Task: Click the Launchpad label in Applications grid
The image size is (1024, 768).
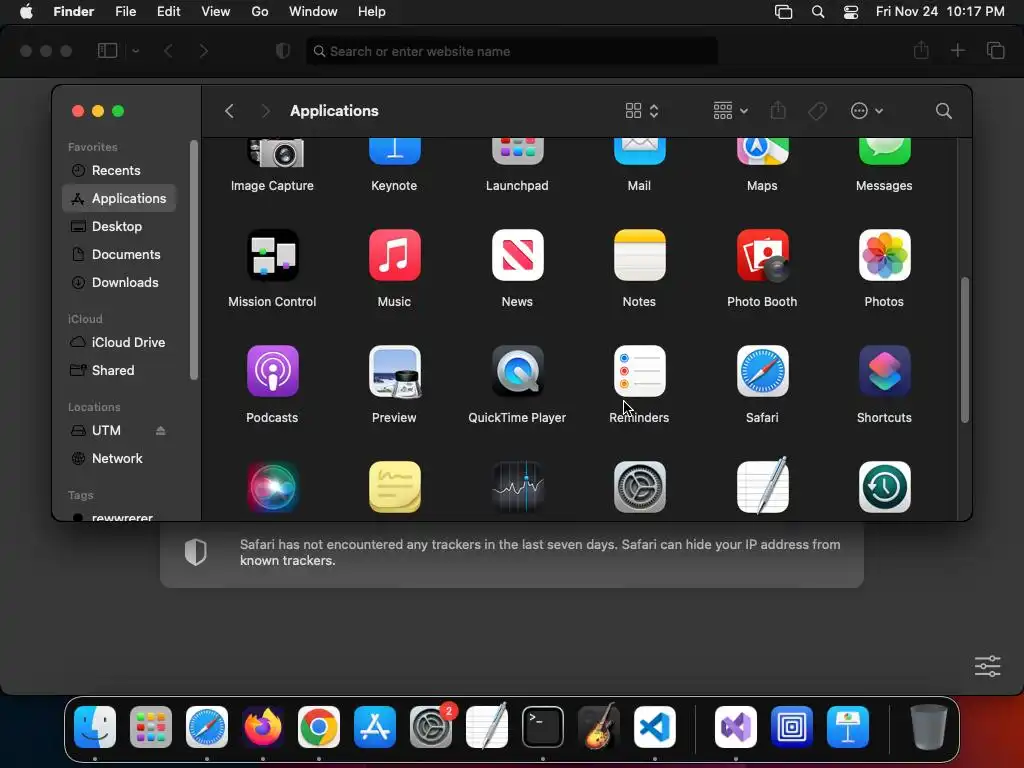Action: 517,185
